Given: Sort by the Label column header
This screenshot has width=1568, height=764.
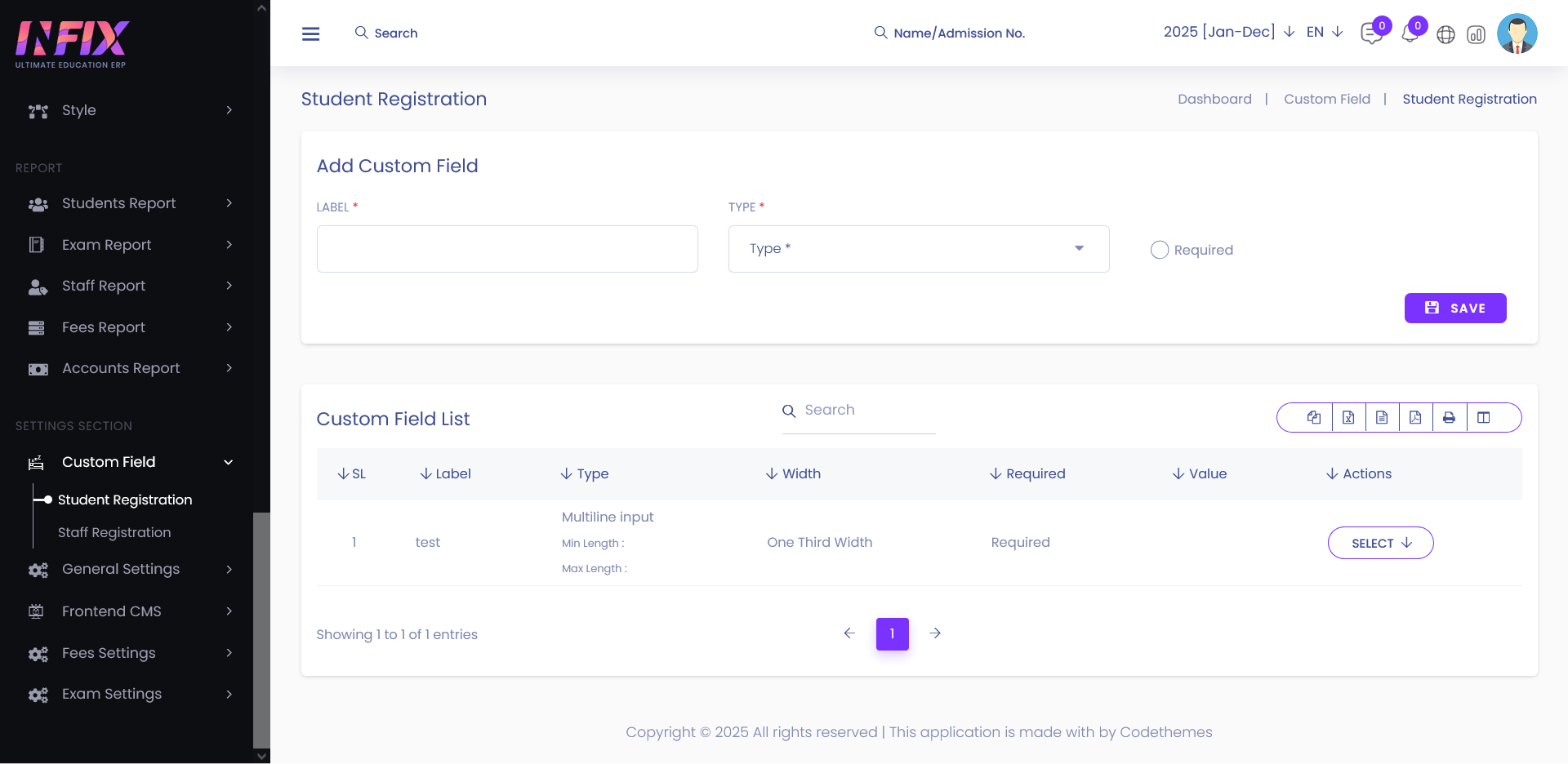Looking at the screenshot, I should point(446,473).
